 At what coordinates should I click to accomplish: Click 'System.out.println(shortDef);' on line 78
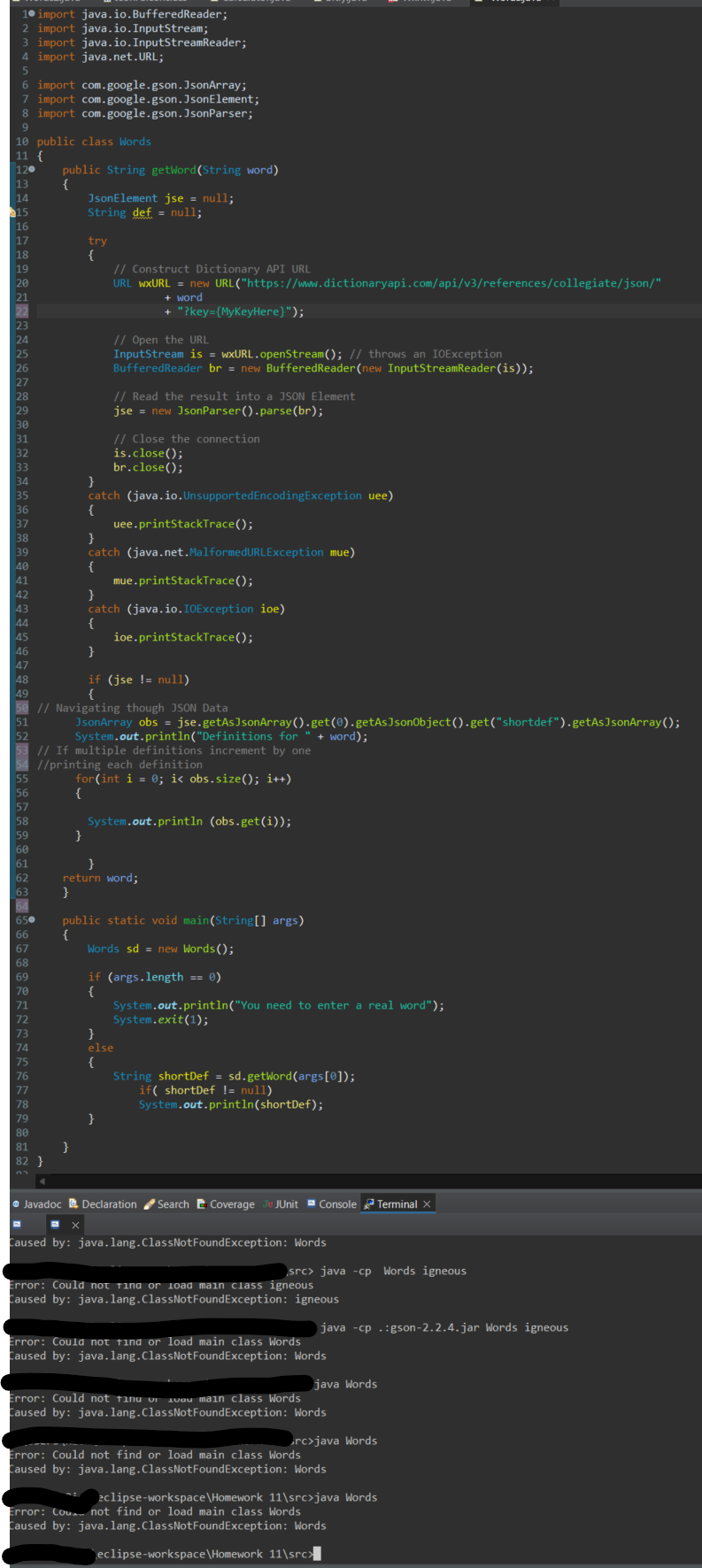coord(231,1104)
